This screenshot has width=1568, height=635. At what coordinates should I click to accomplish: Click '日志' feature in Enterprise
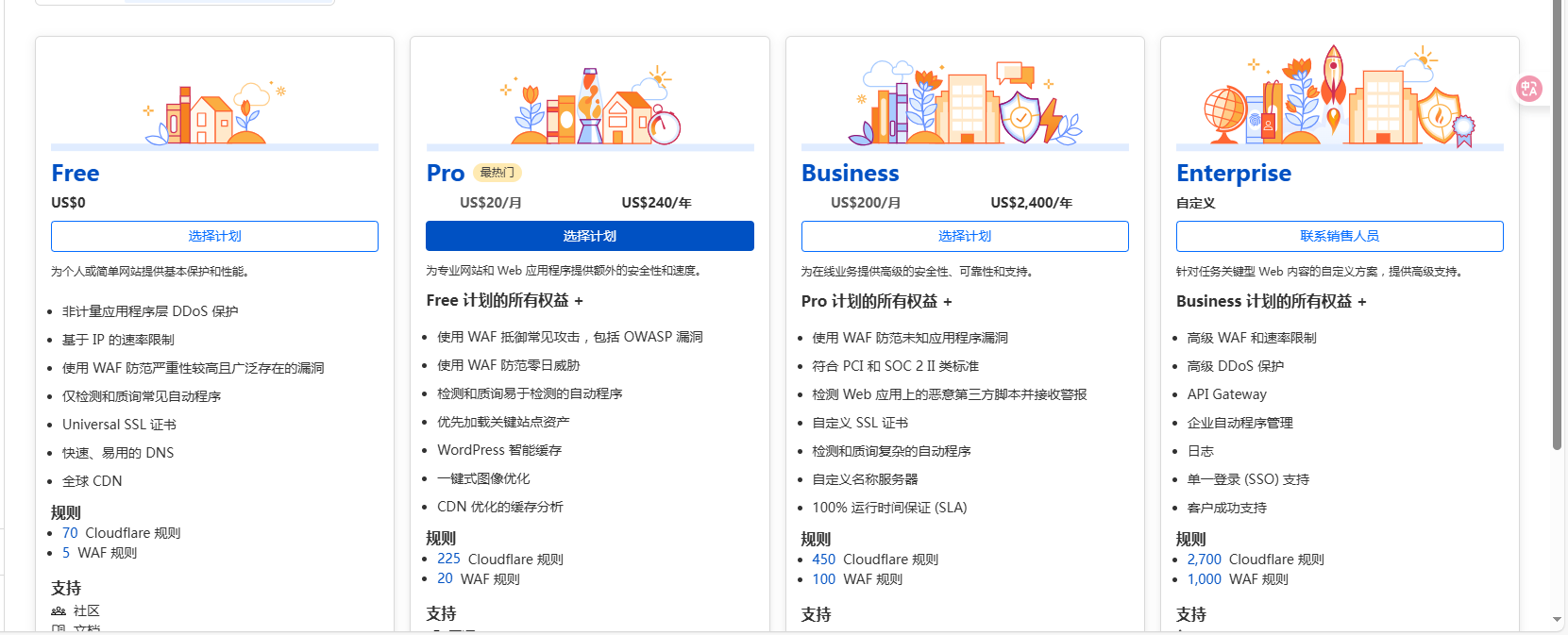click(x=1201, y=451)
